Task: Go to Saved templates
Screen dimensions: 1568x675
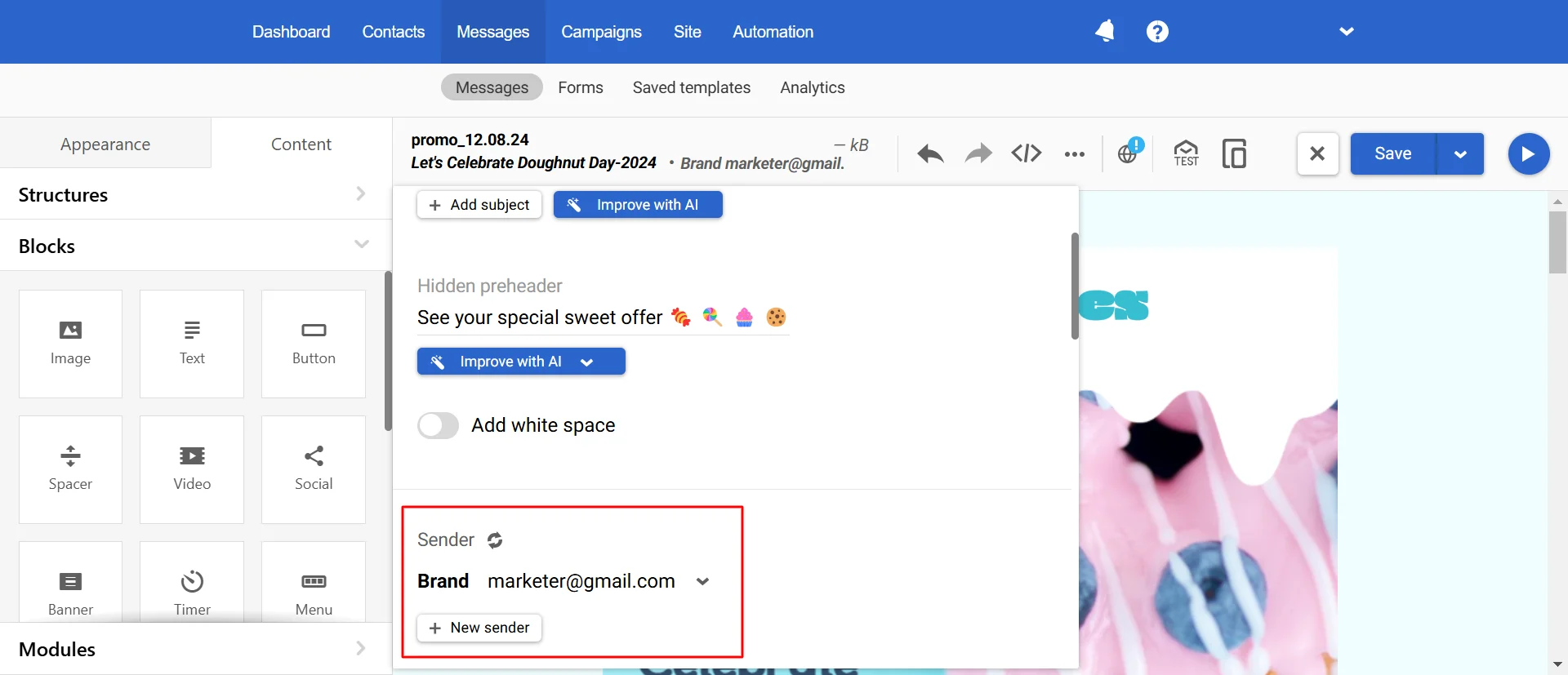Action: 692,87
